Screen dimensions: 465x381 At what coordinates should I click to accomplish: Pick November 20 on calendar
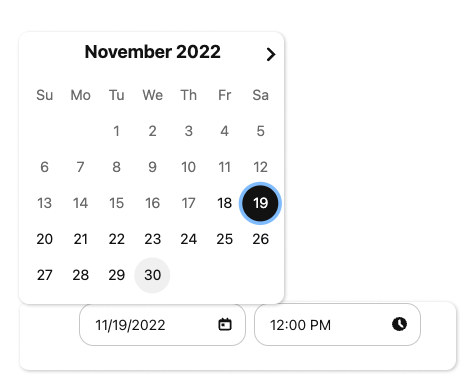[44, 239]
